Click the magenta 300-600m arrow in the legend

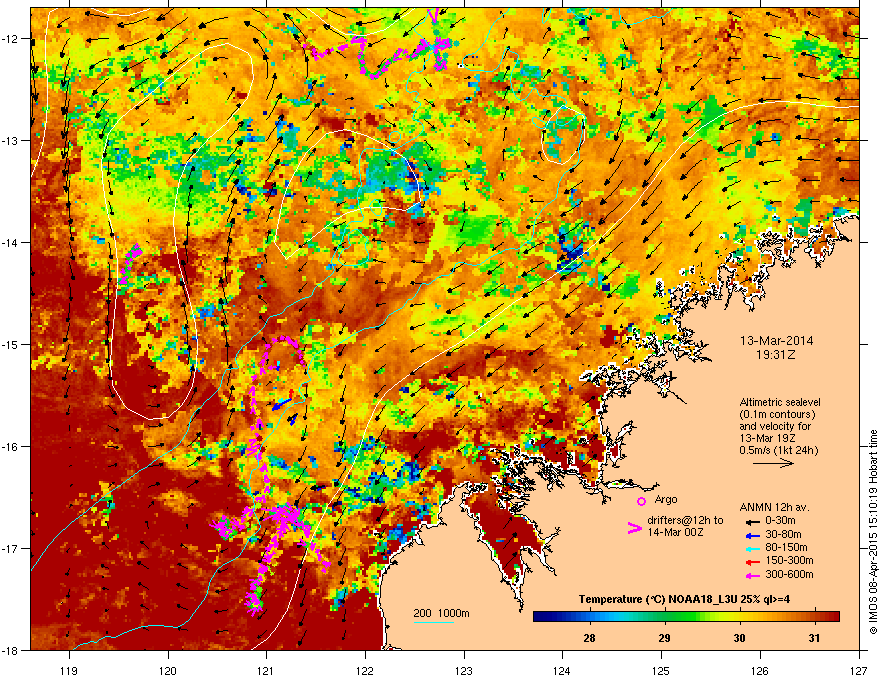[x=753, y=575]
